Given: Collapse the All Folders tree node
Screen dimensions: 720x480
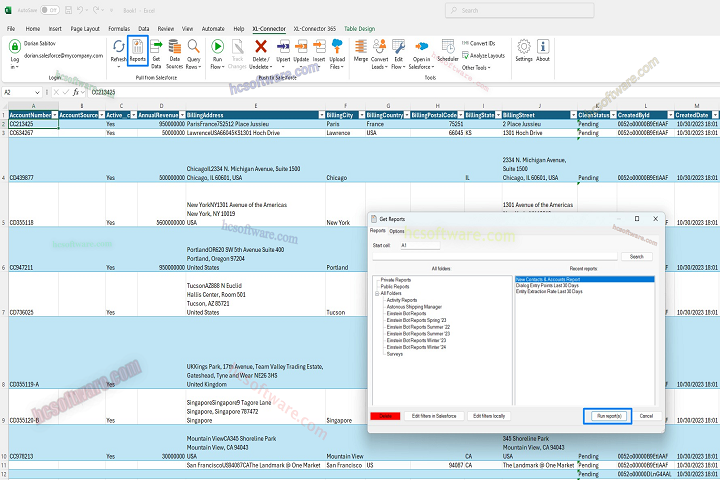Looking at the screenshot, I should click(376, 291).
